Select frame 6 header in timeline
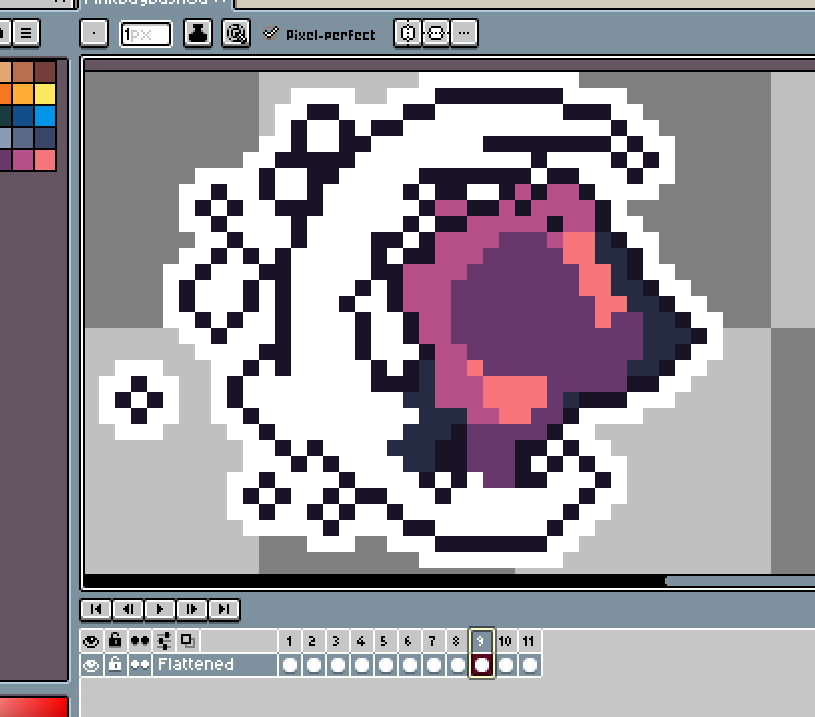This screenshot has width=815, height=717. pos(409,641)
